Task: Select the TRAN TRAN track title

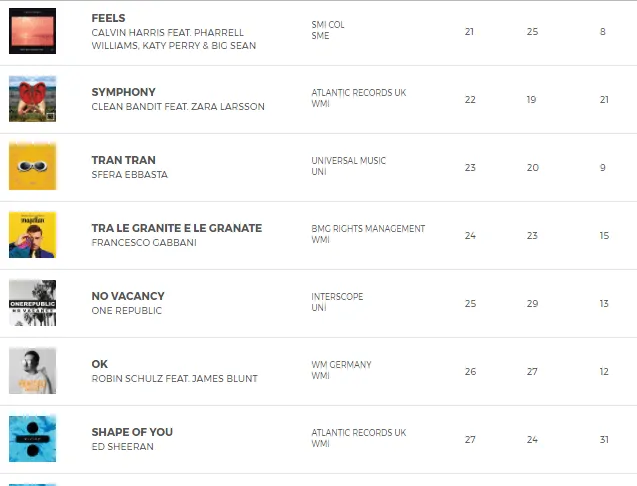Action: pyautogui.click(x=123, y=160)
